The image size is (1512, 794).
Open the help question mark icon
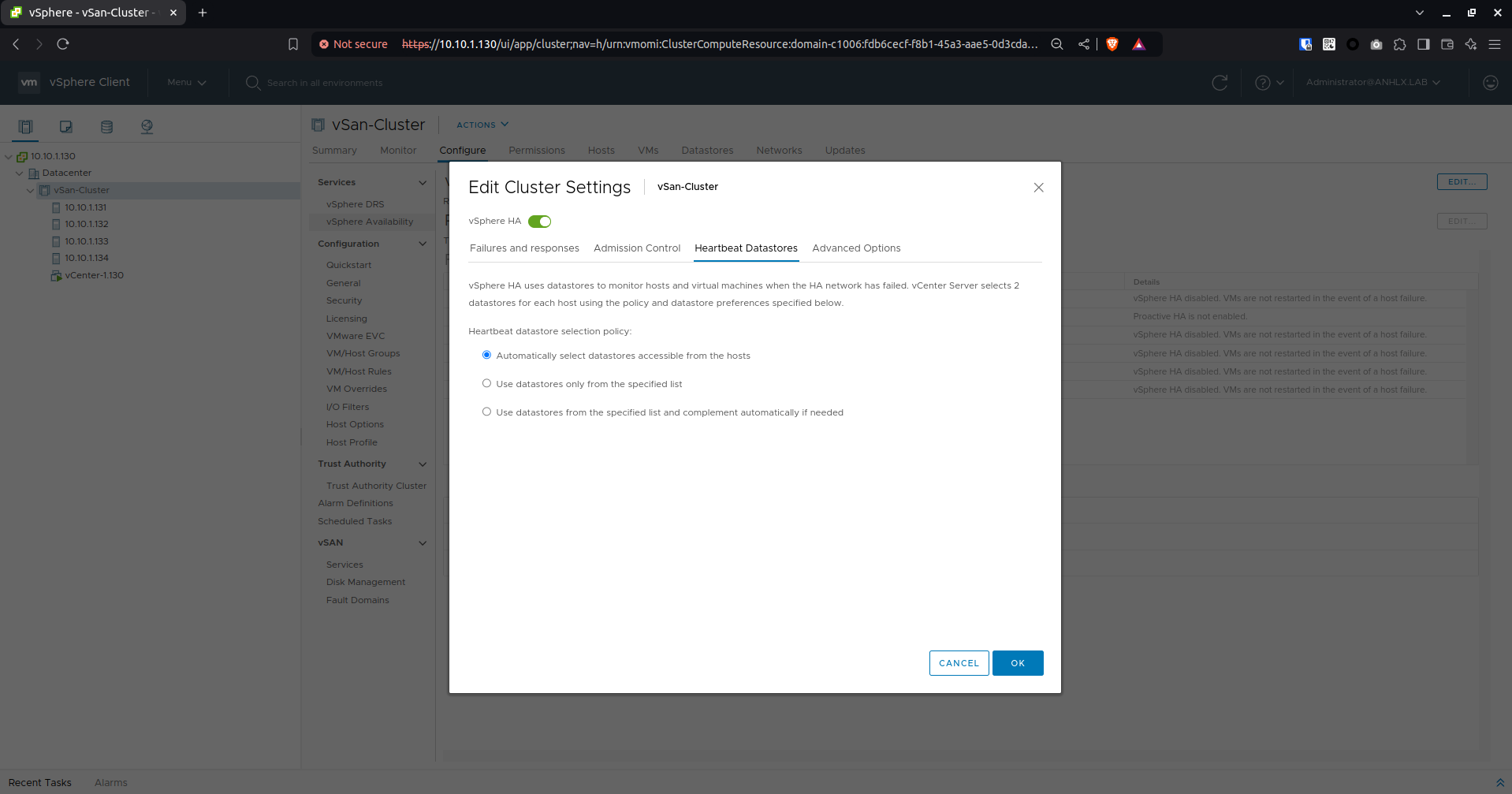tap(1262, 83)
